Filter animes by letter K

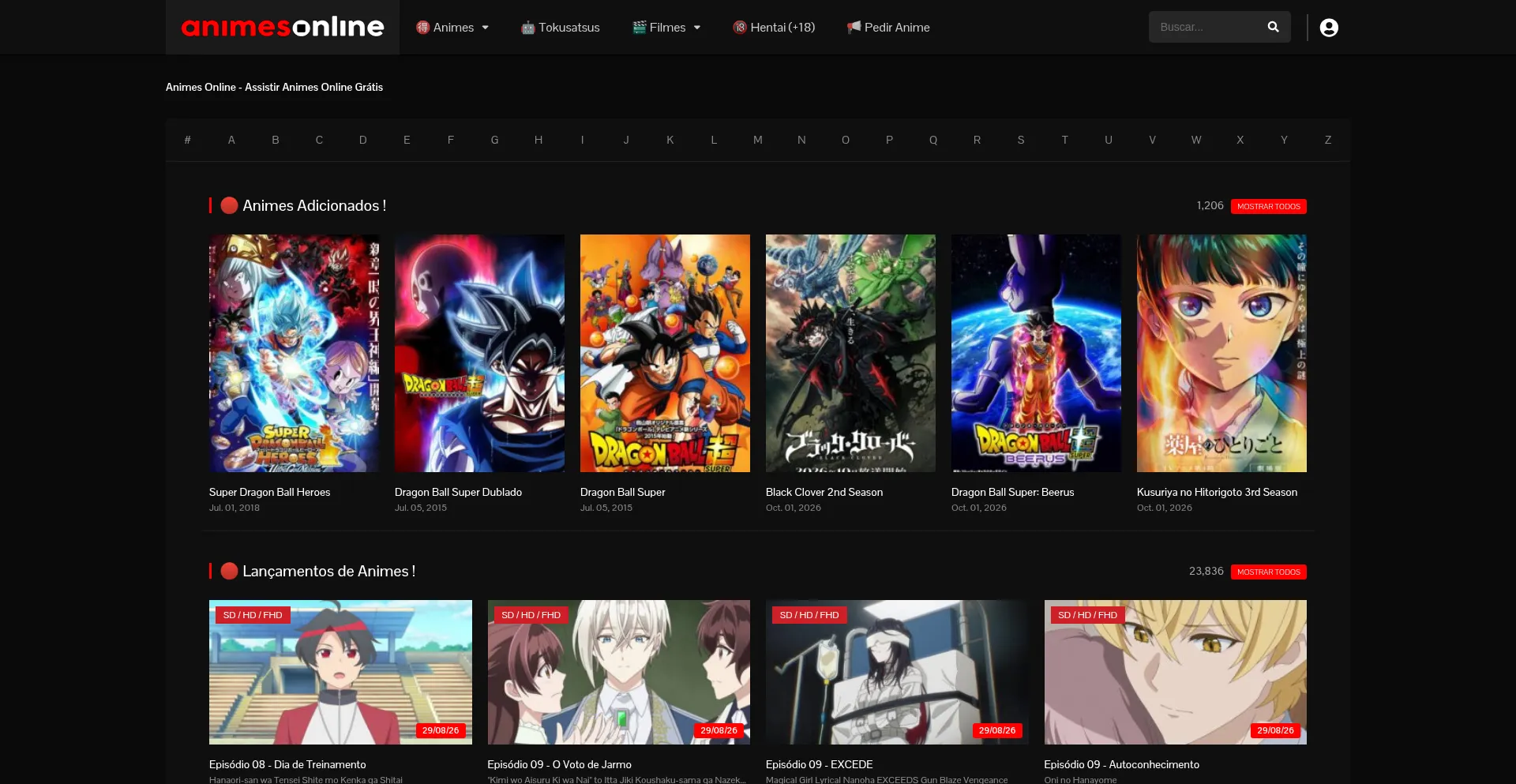[x=670, y=140]
